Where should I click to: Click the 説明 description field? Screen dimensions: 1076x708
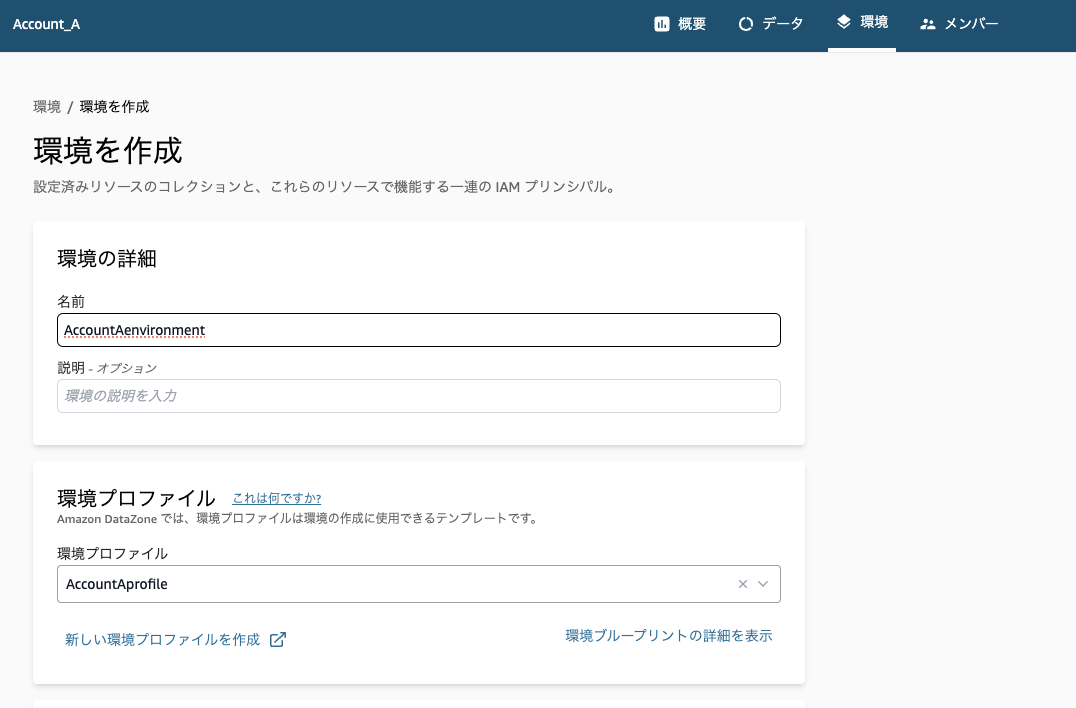[418, 395]
